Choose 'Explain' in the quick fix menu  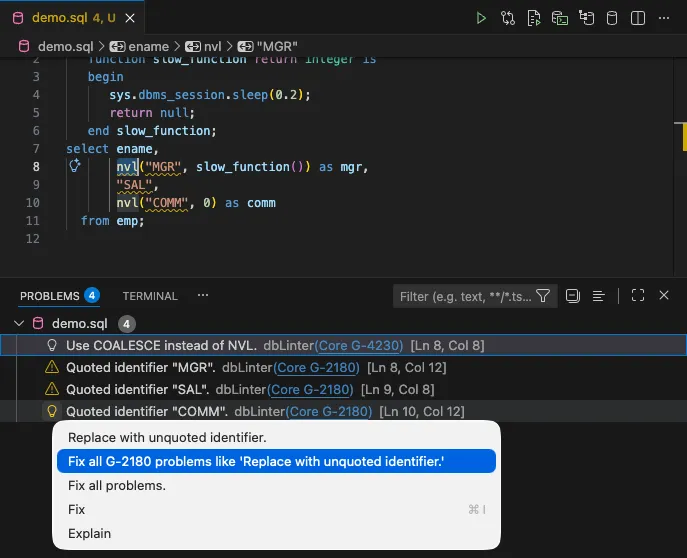(90, 533)
